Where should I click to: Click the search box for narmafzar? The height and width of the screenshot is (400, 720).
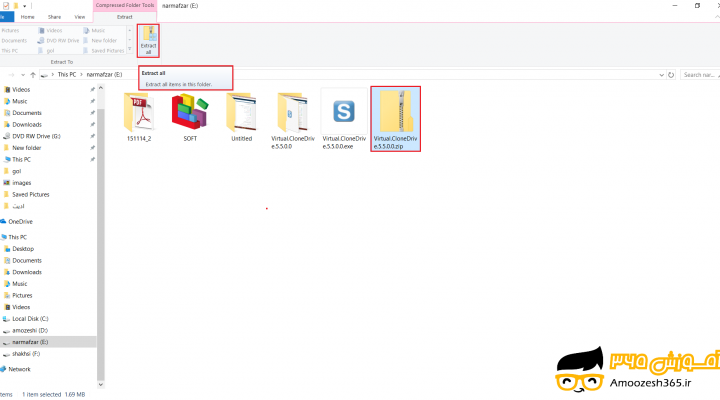pos(700,74)
